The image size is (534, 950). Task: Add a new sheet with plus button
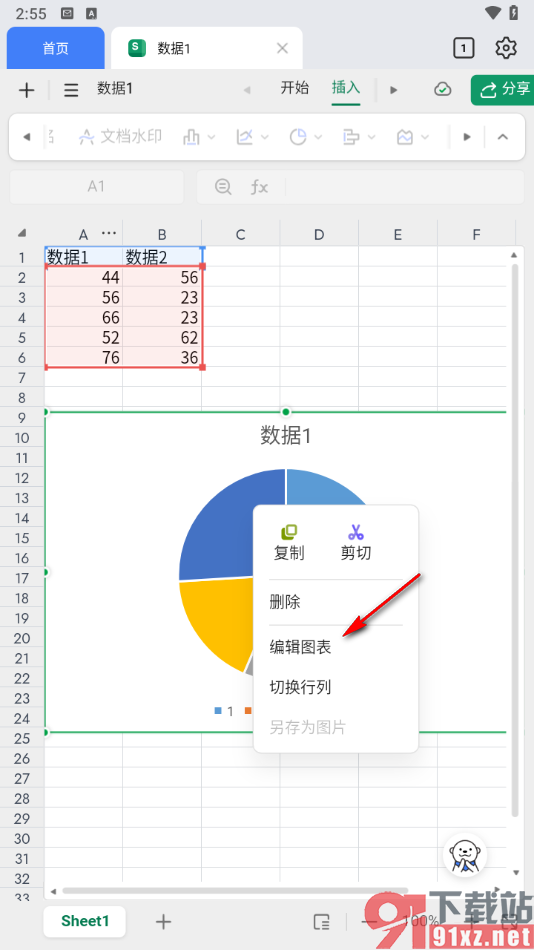[163, 922]
